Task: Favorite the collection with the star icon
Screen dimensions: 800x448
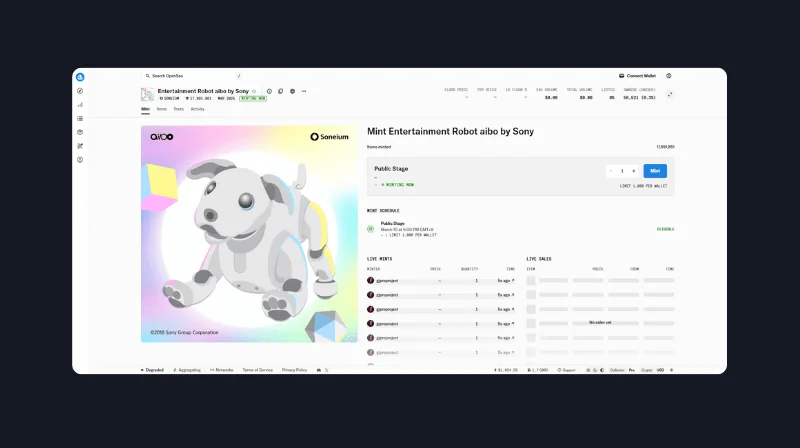Action: click(x=254, y=91)
